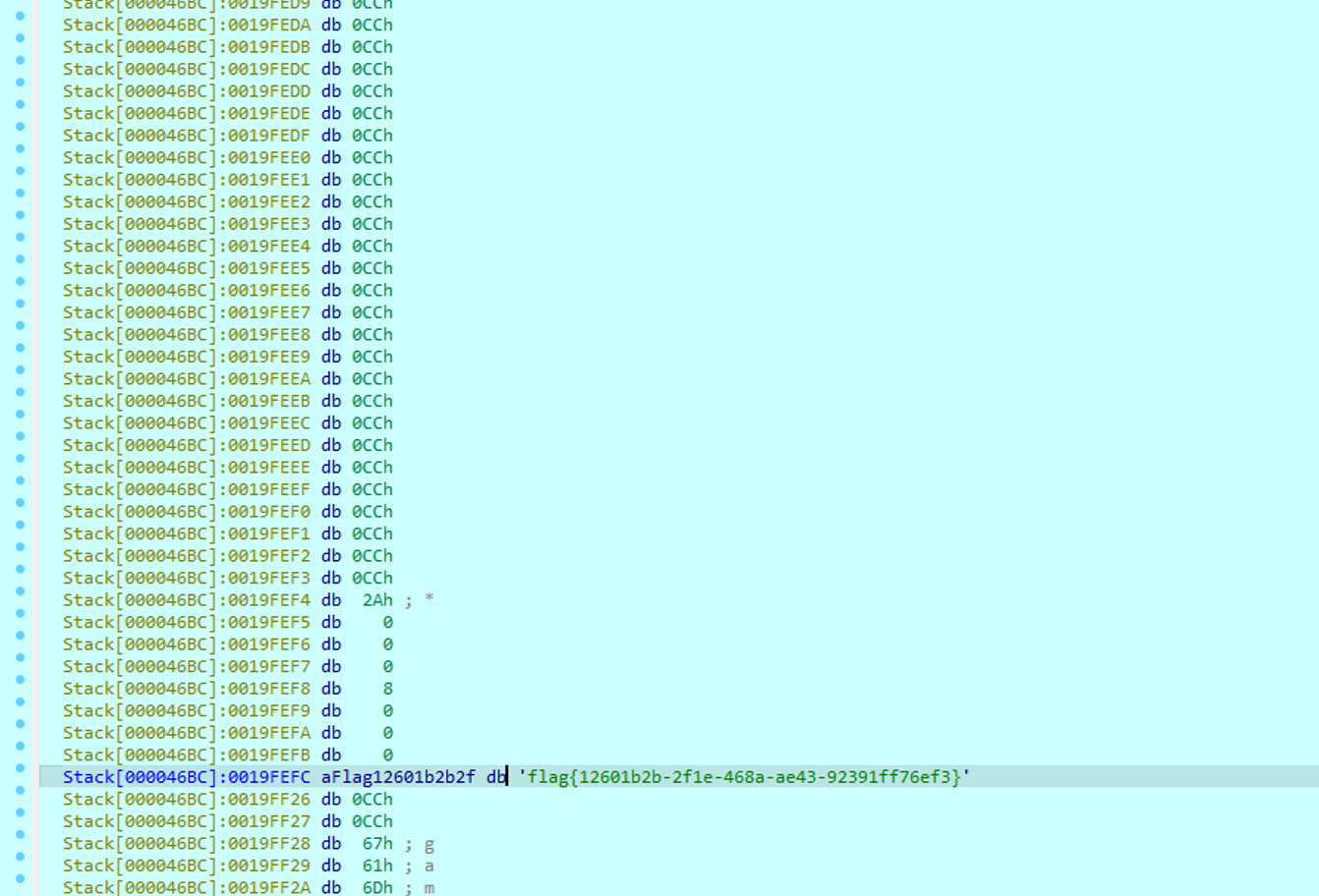The height and width of the screenshot is (896, 1319).
Task: Click the 0CCh value at 0019FF27
Action: pos(373,821)
